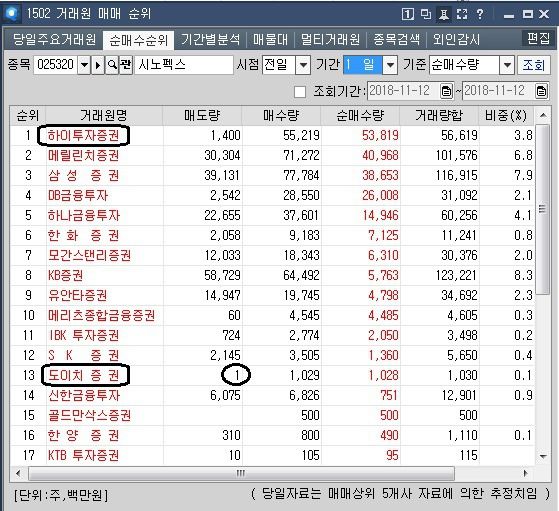559x511 pixels.
Task: Click the duplicate window icon
Action: click(x=426, y=14)
